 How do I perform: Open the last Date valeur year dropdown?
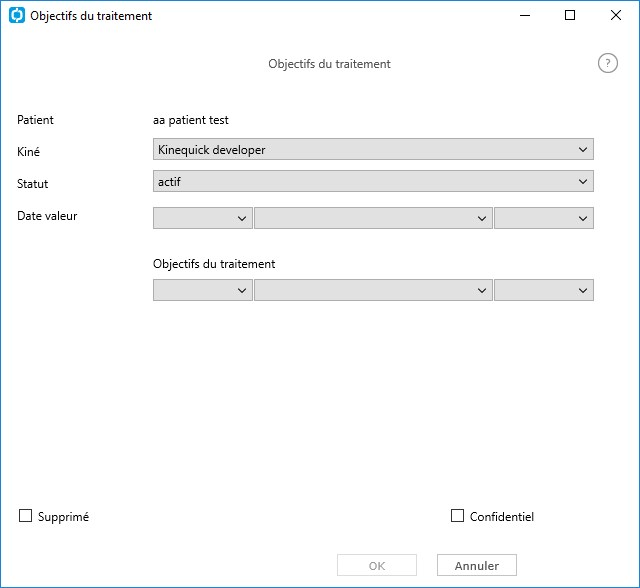pyautogui.click(x=544, y=218)
